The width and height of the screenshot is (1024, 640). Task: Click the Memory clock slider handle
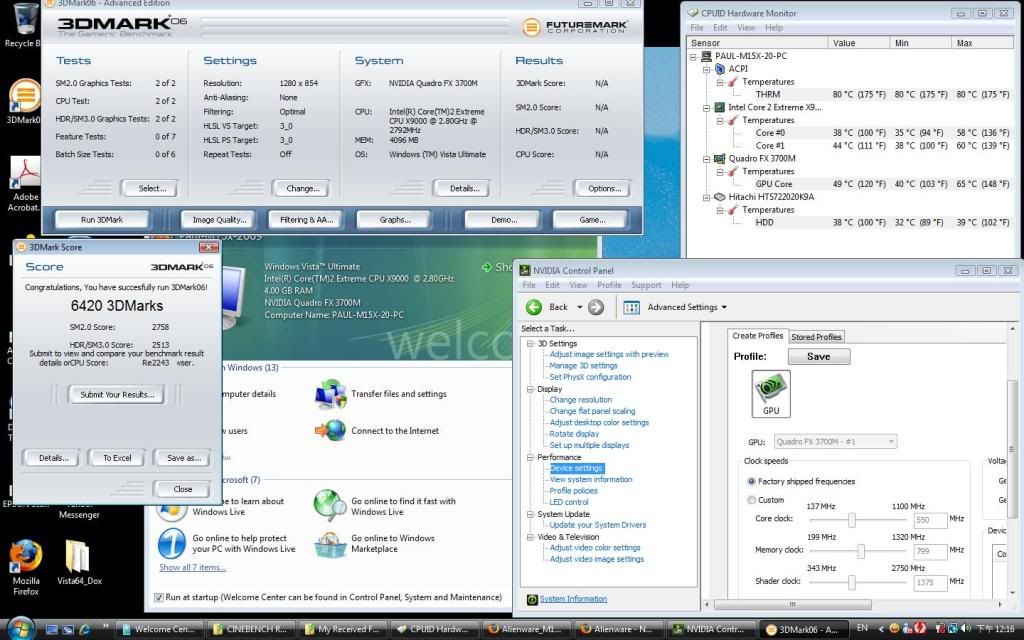[861, 551]
